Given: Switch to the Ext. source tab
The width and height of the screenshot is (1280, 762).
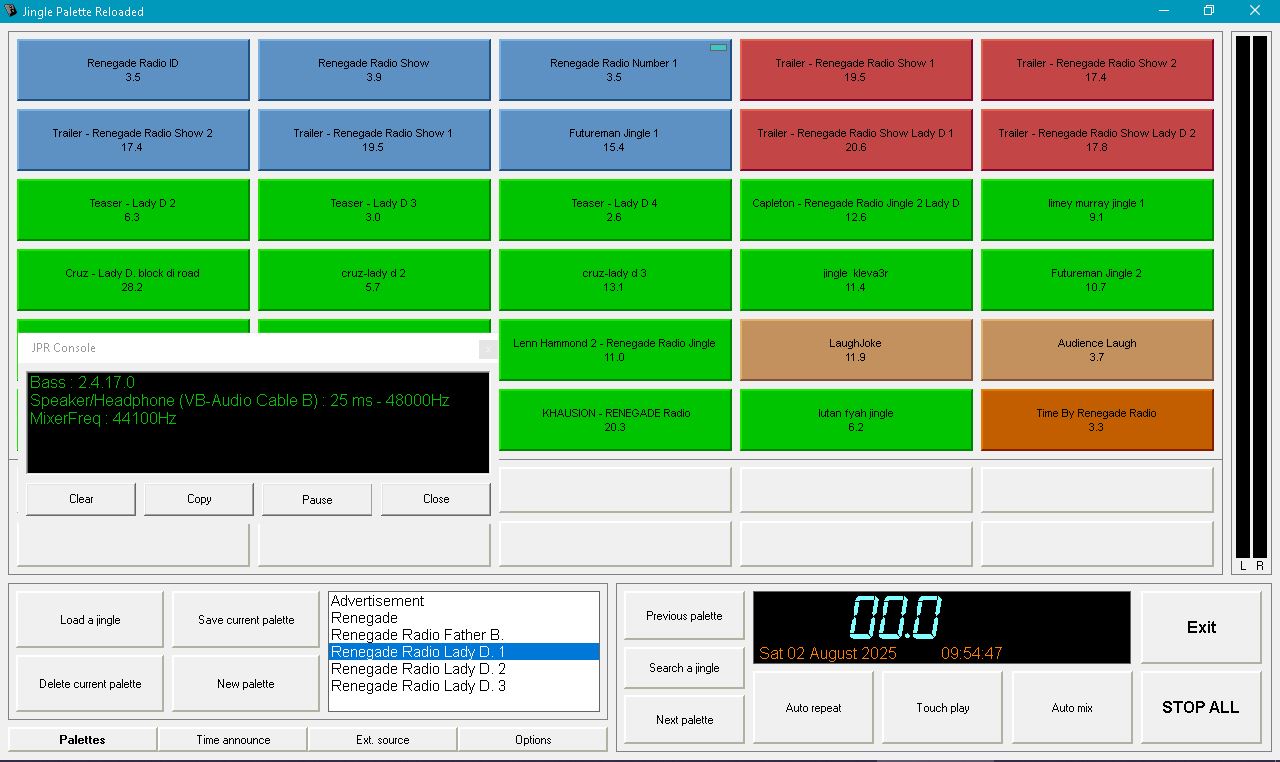Looking at the screenshot, I should [383, 740].
